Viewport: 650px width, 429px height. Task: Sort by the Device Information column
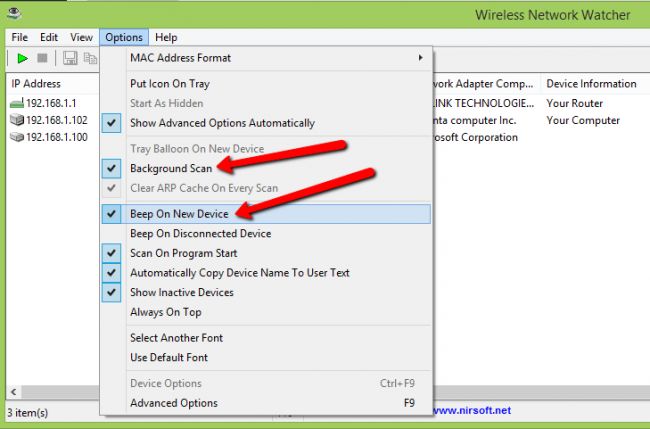[595, 84]
